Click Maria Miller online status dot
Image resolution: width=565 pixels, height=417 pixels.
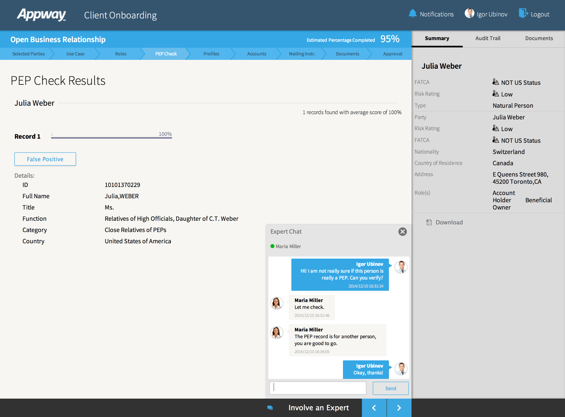point(272,246)
